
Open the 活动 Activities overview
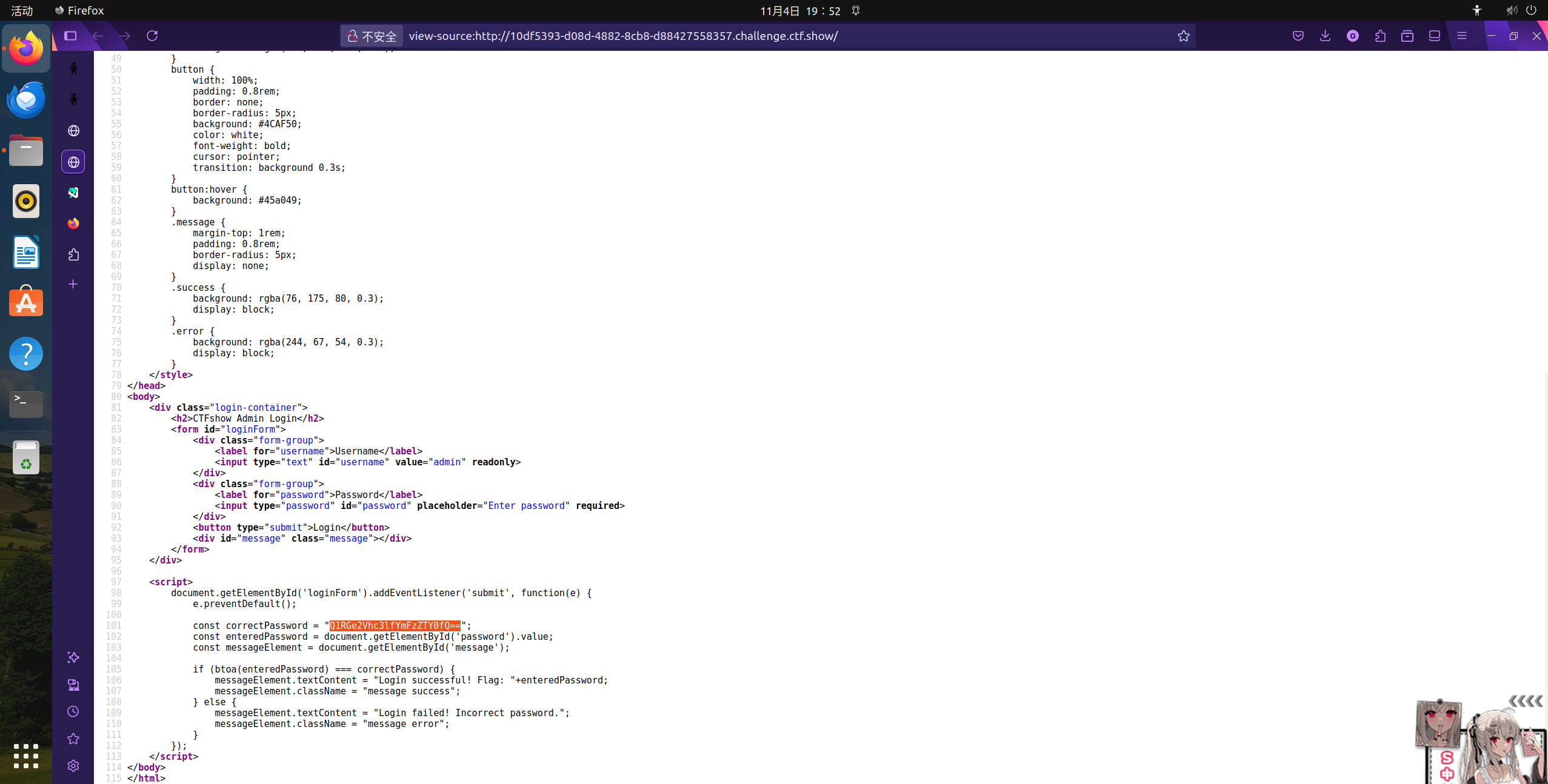coord(22,10)
